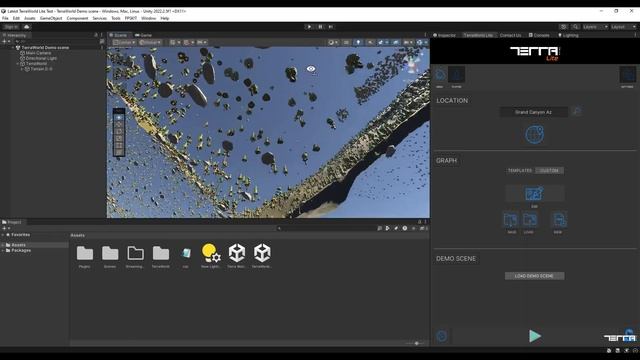
Task: Click the Save graph icon
Action: click(x=511, y=220)
